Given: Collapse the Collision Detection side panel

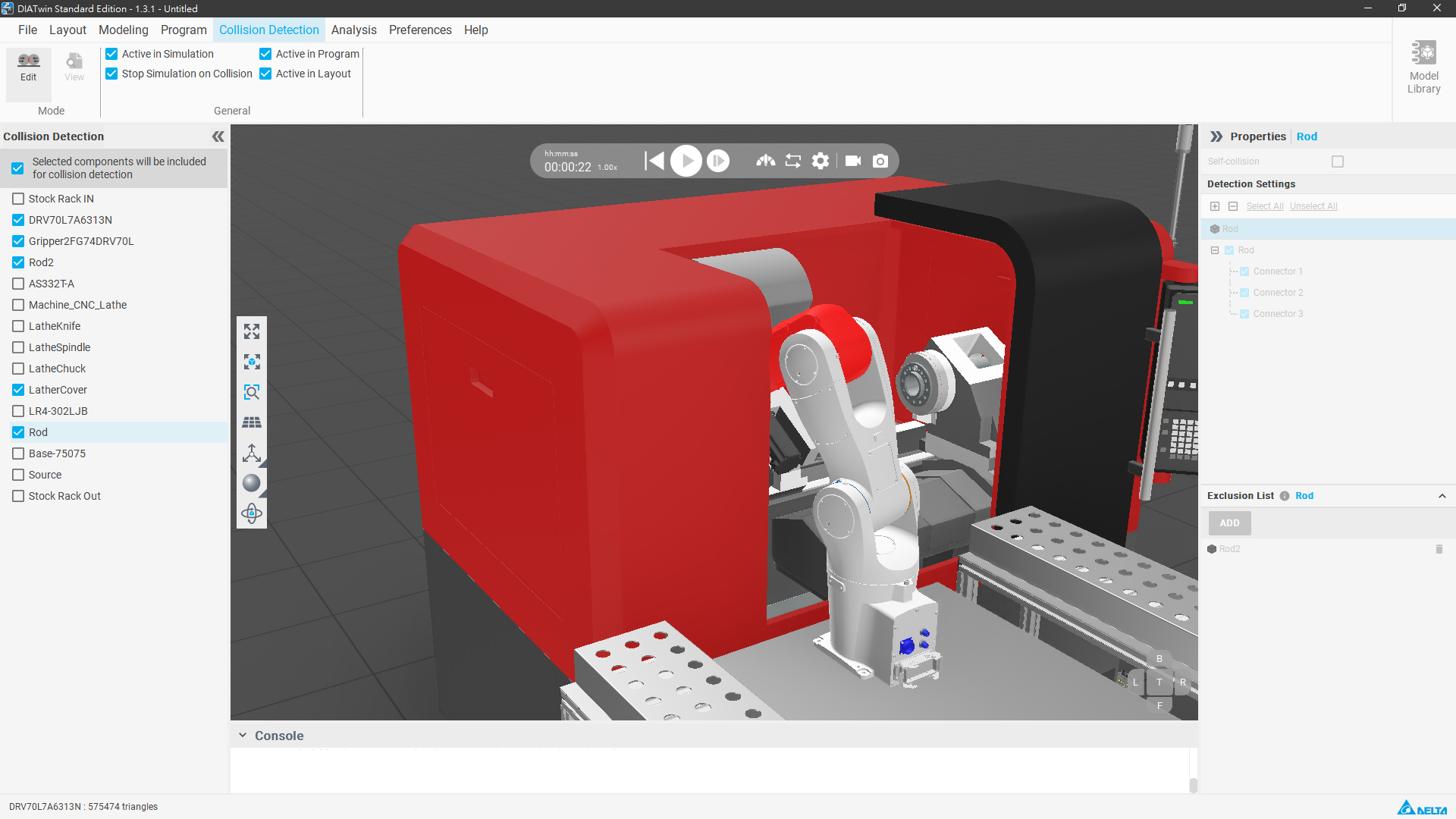Looking at the screenshot, I should pyautogui.click(x=218, y=136).
